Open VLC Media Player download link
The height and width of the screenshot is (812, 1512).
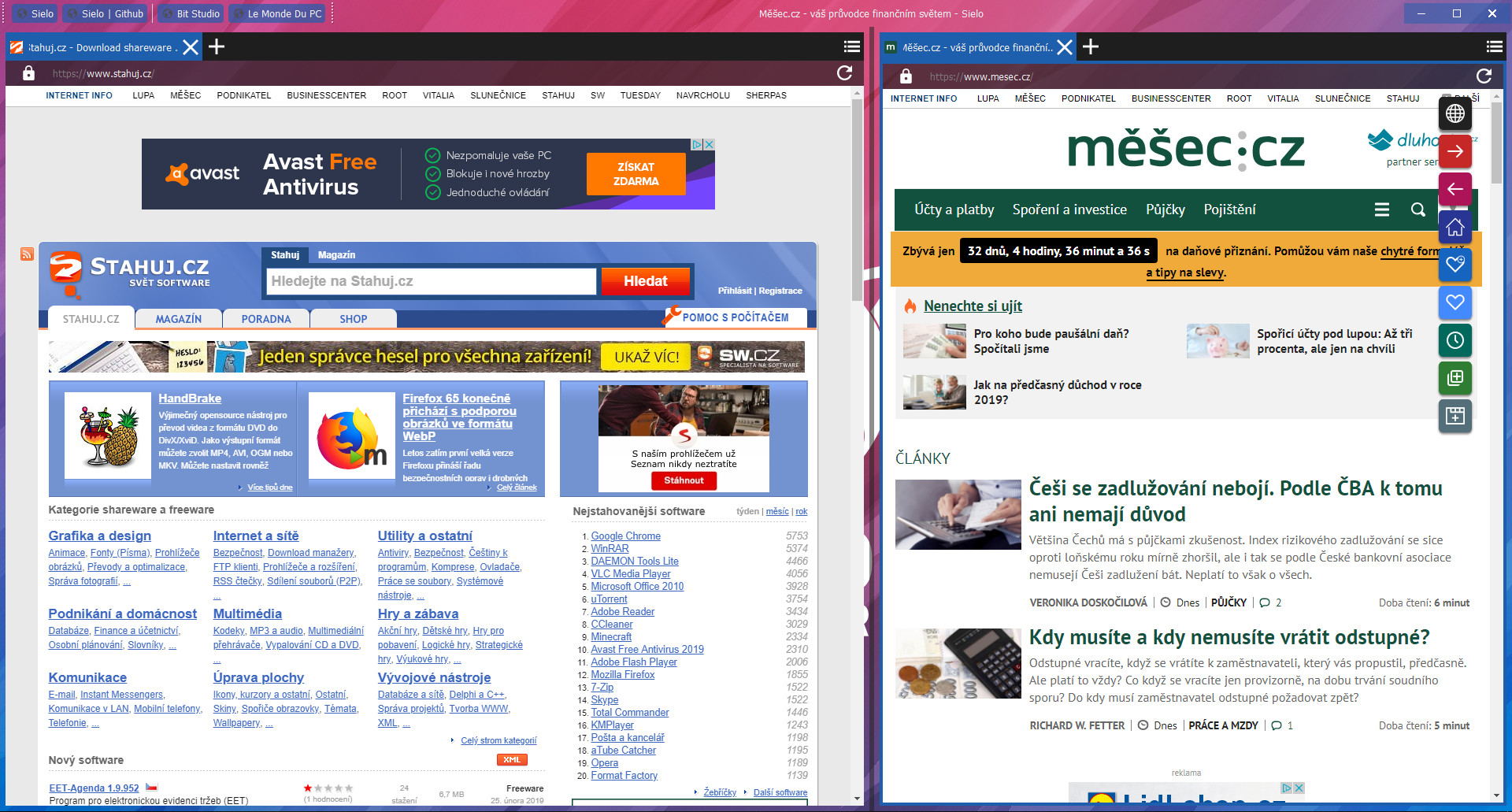631,574
